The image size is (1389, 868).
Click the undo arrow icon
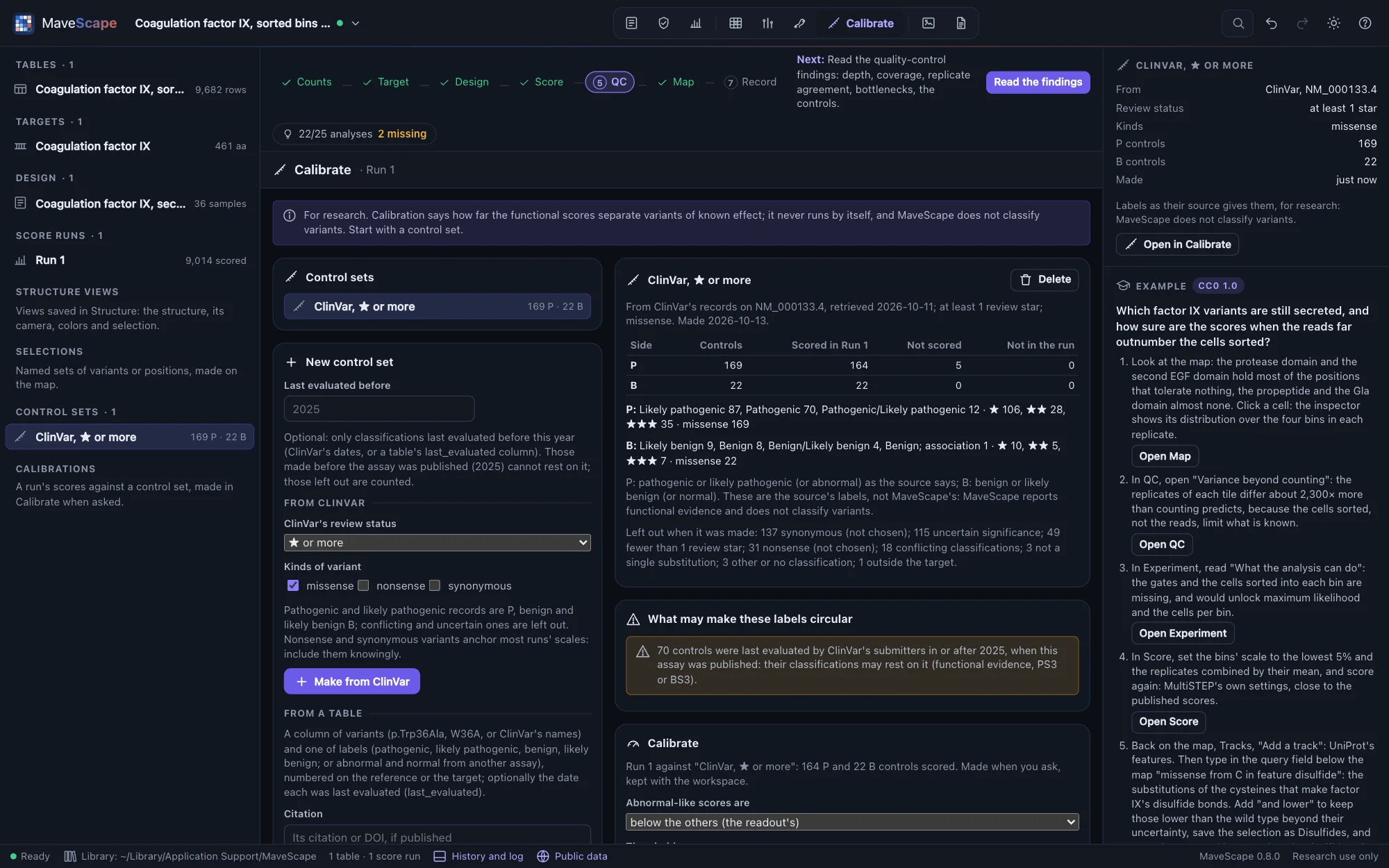pyautogui.click(x=1271, y=23)
